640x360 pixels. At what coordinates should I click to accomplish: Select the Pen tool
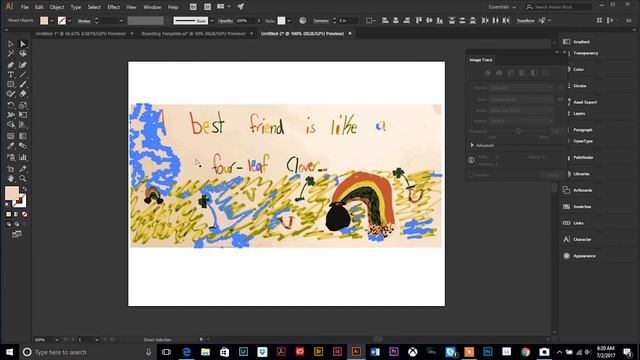pos(11,64)
